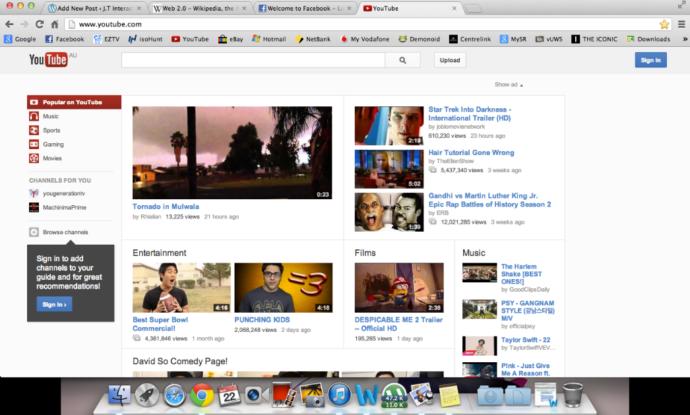690x415 pixels.
Task: Open Stickies yellow note in Dock
Action: [449, 395]
